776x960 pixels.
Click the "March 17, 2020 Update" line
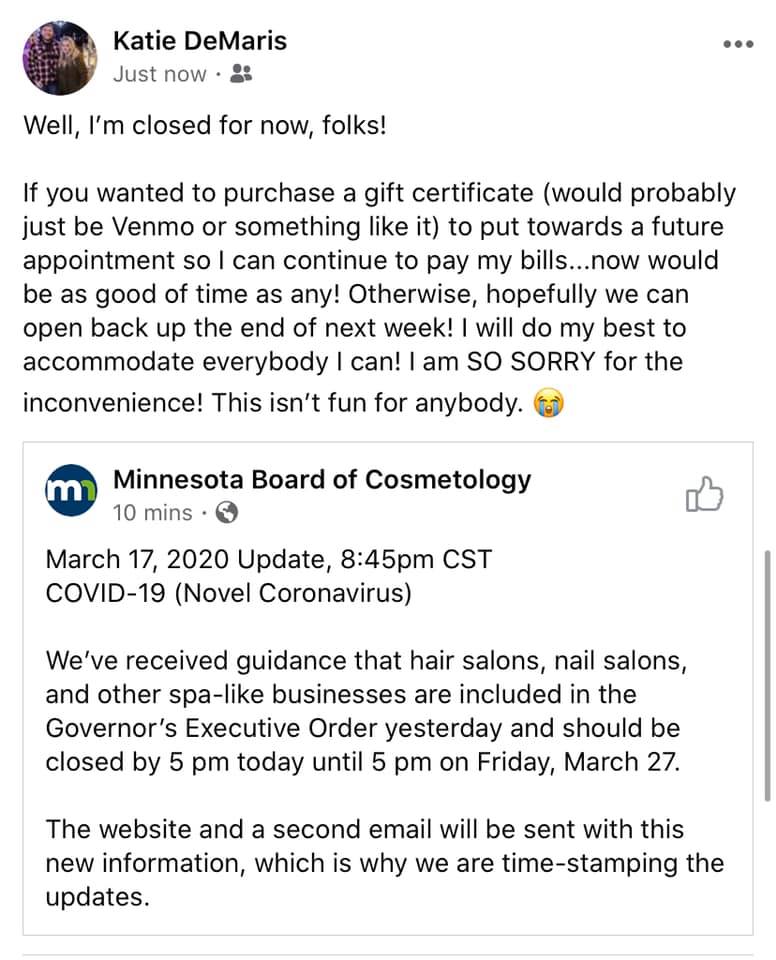click(268, 559)
